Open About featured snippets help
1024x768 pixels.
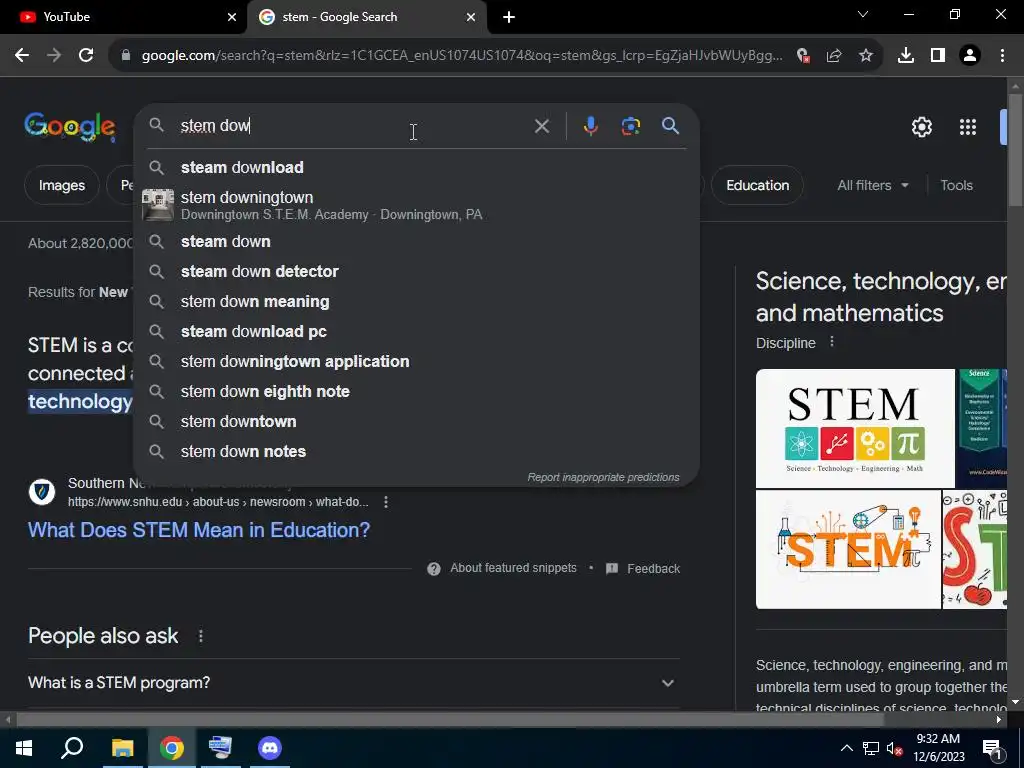click(502, 568)
